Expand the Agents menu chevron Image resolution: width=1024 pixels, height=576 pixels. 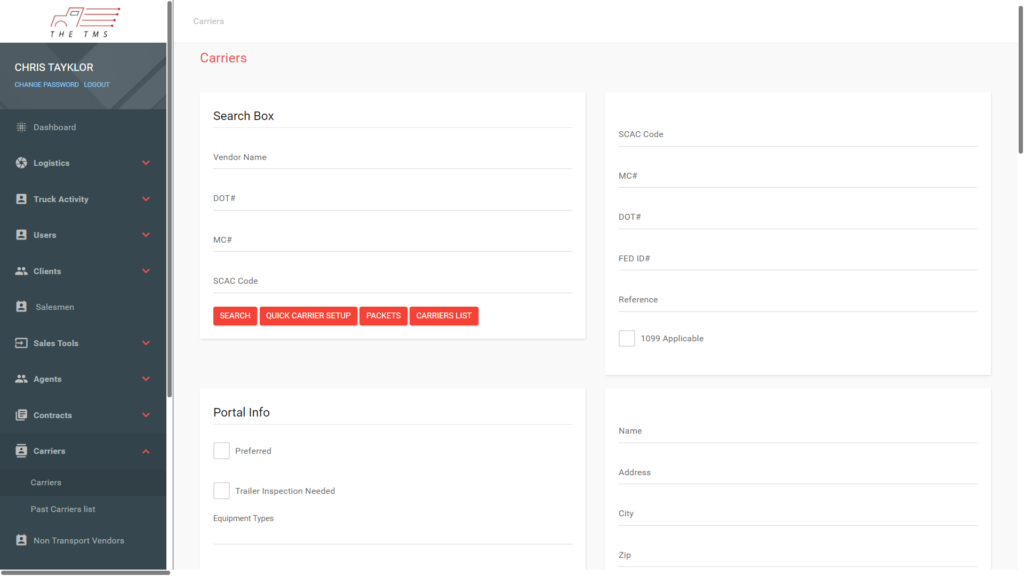coord(146,379)
